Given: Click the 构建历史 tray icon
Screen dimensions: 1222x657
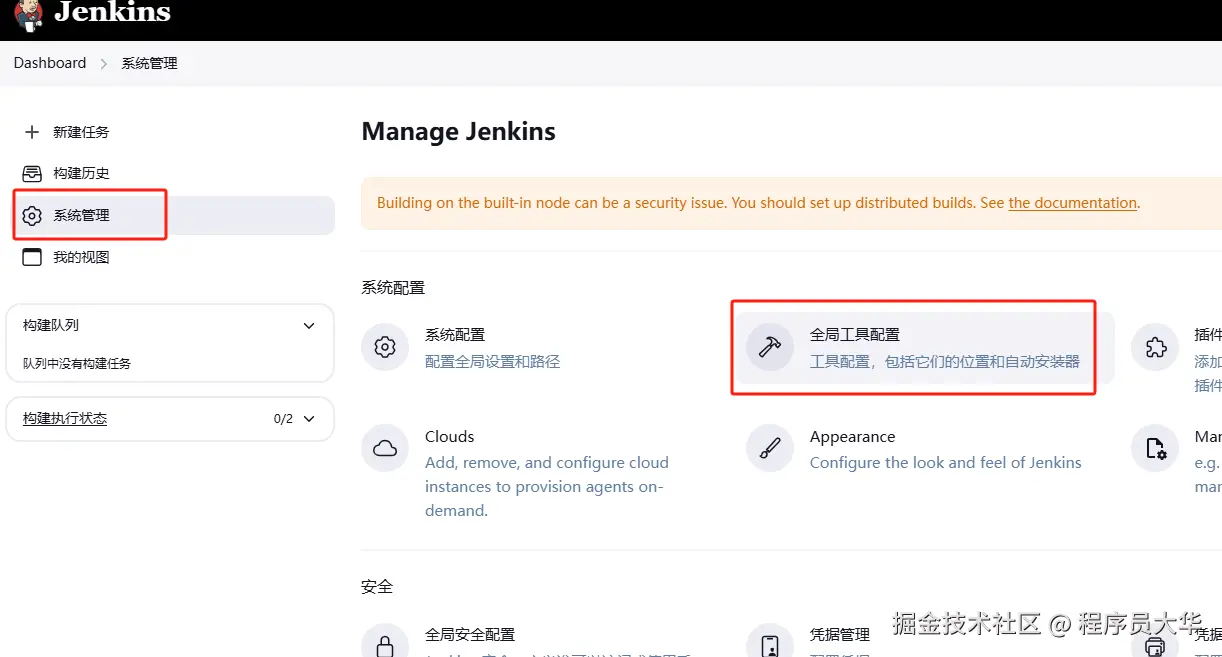Looking at the screenshot, I should point(32,173).
